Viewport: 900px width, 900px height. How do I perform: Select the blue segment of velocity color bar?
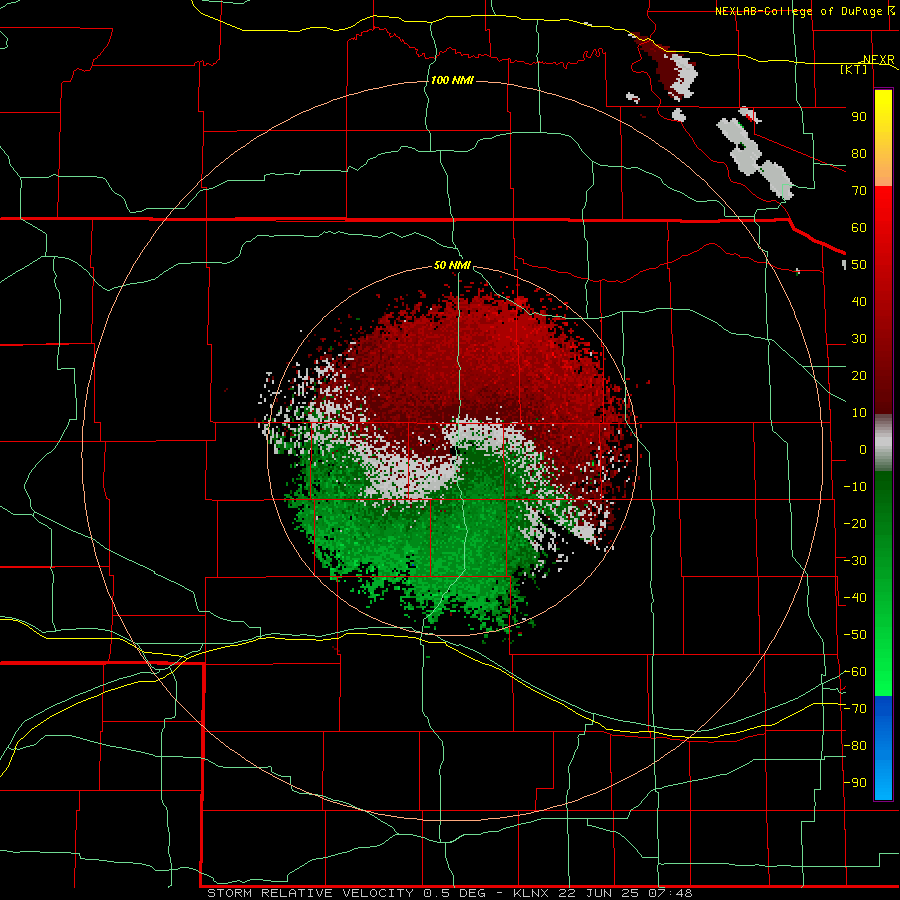883,748
